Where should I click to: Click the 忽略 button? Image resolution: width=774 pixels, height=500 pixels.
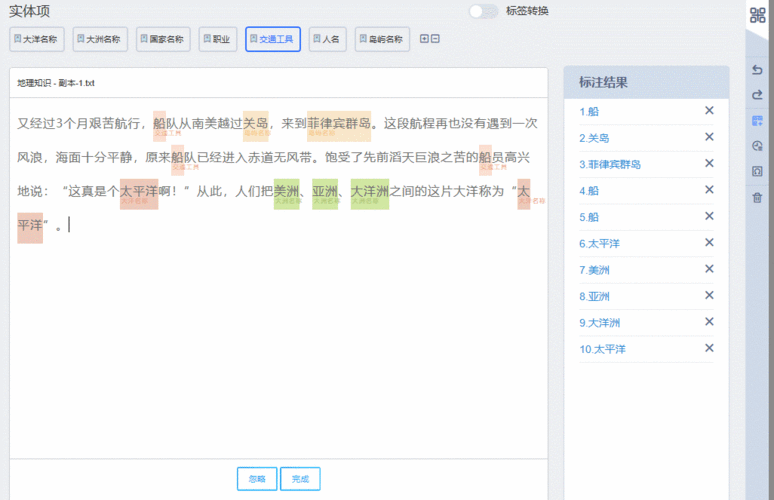click(257, 479)
